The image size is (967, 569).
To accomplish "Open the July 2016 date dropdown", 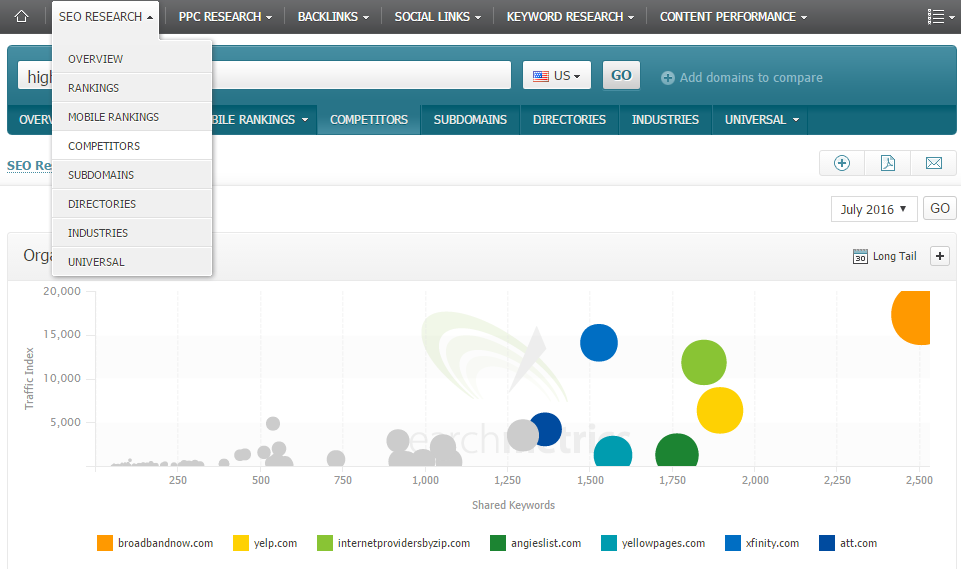I will 874,209.
